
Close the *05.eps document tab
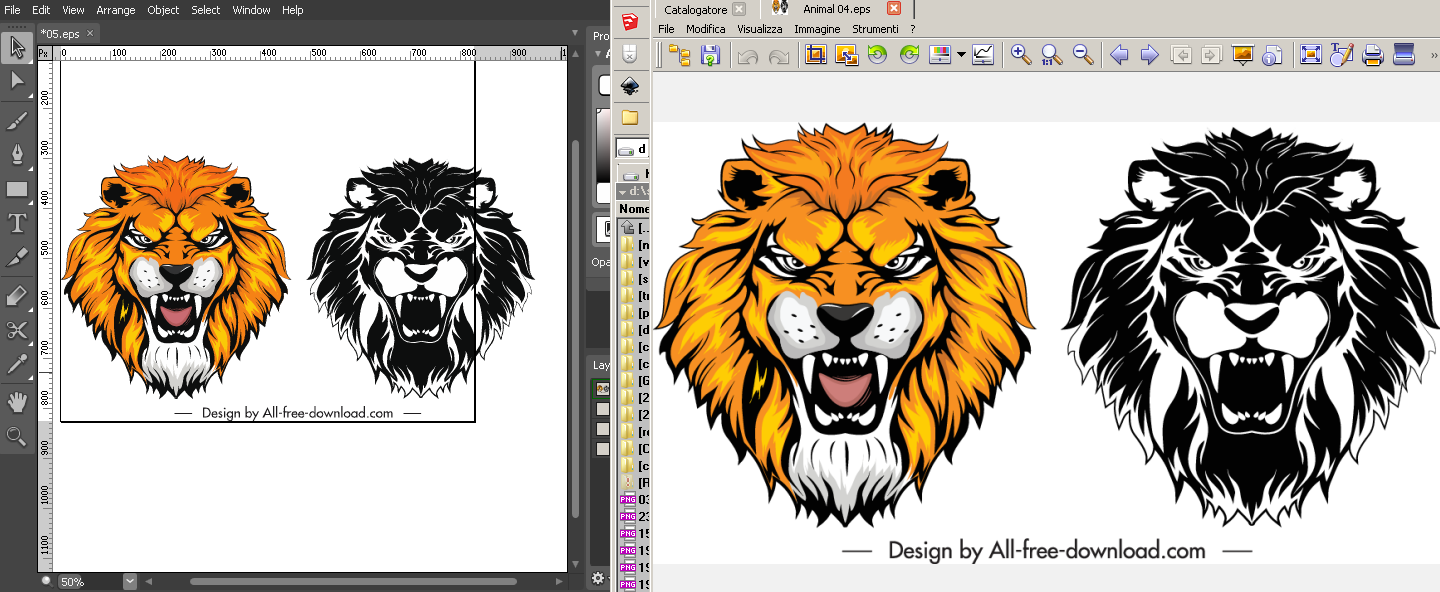coord(90,33)
